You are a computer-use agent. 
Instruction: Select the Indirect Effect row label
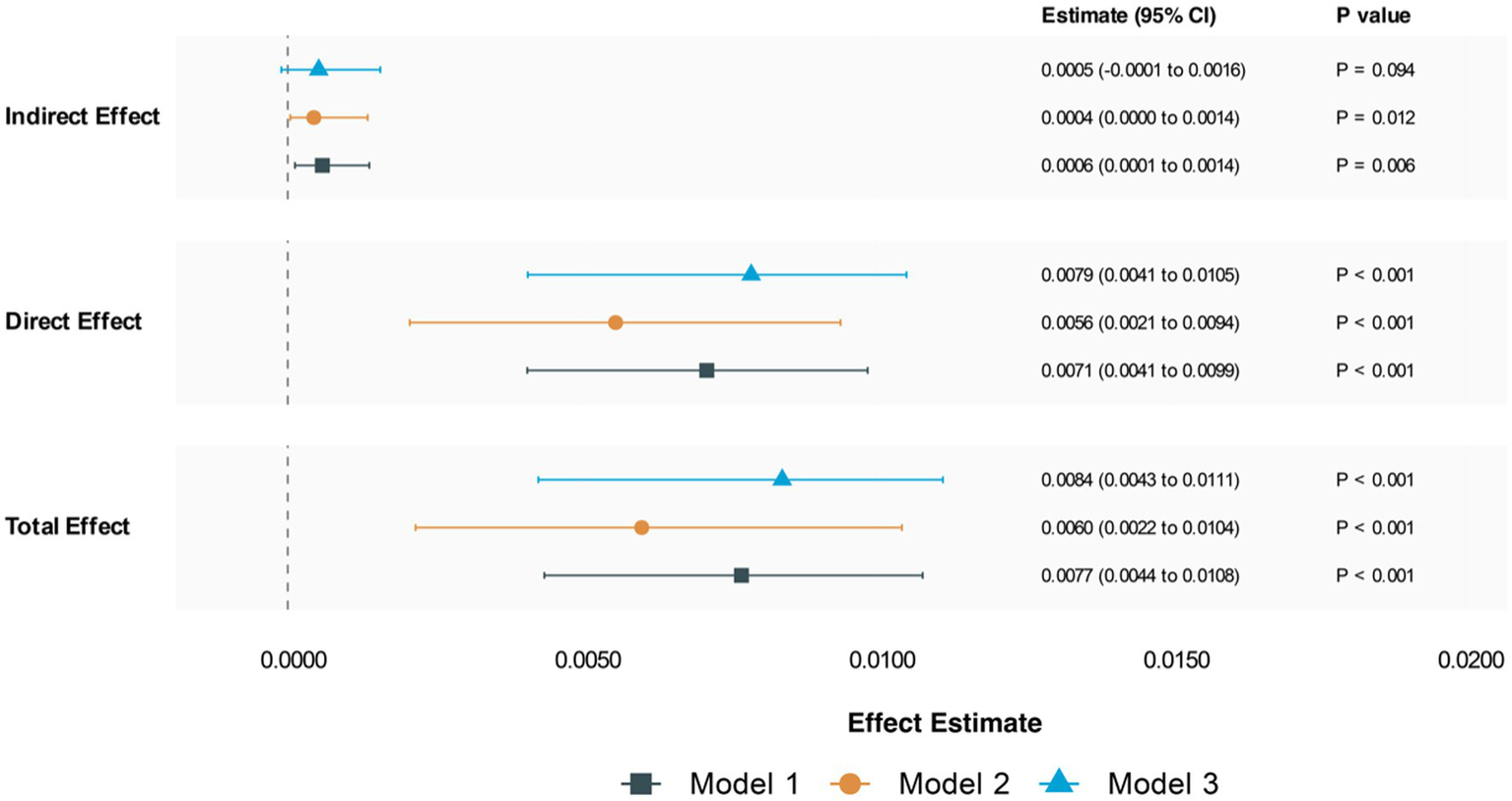83,116
